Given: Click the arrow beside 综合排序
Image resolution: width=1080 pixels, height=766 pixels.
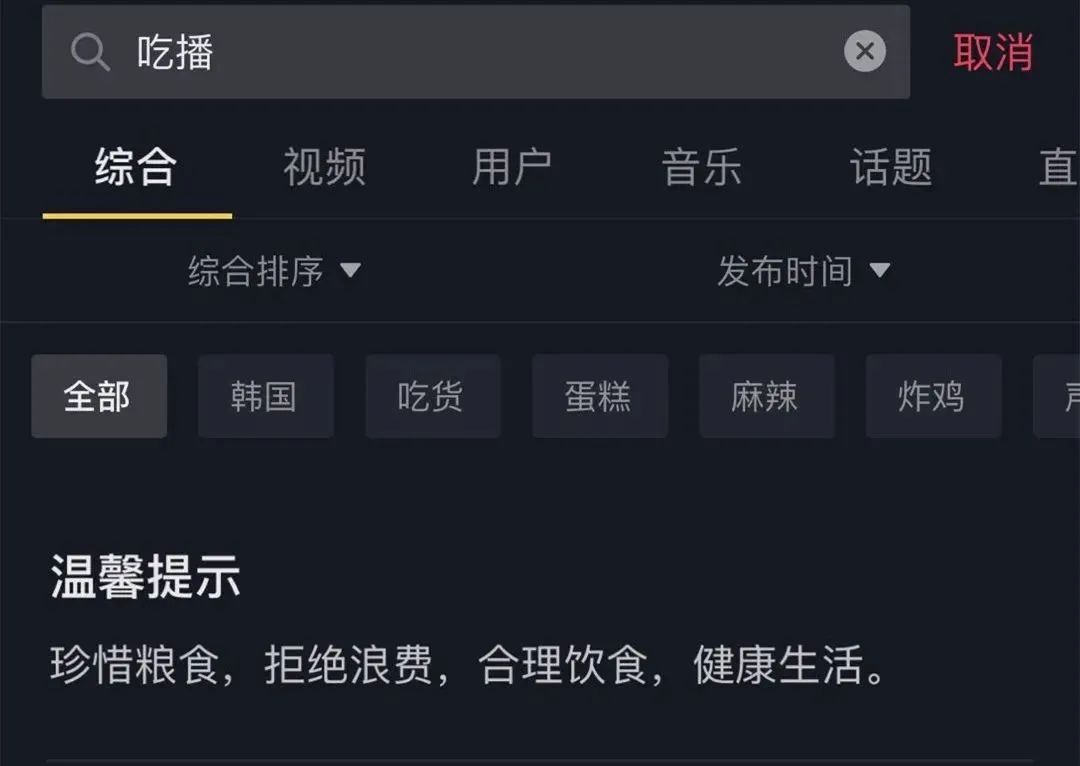Looking at the screenshot, I should (351, 270).
